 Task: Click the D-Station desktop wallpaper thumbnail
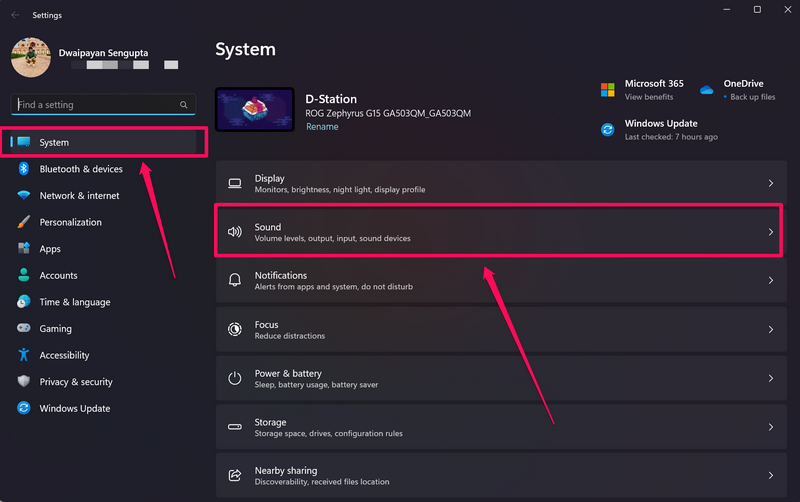point(254,110)
